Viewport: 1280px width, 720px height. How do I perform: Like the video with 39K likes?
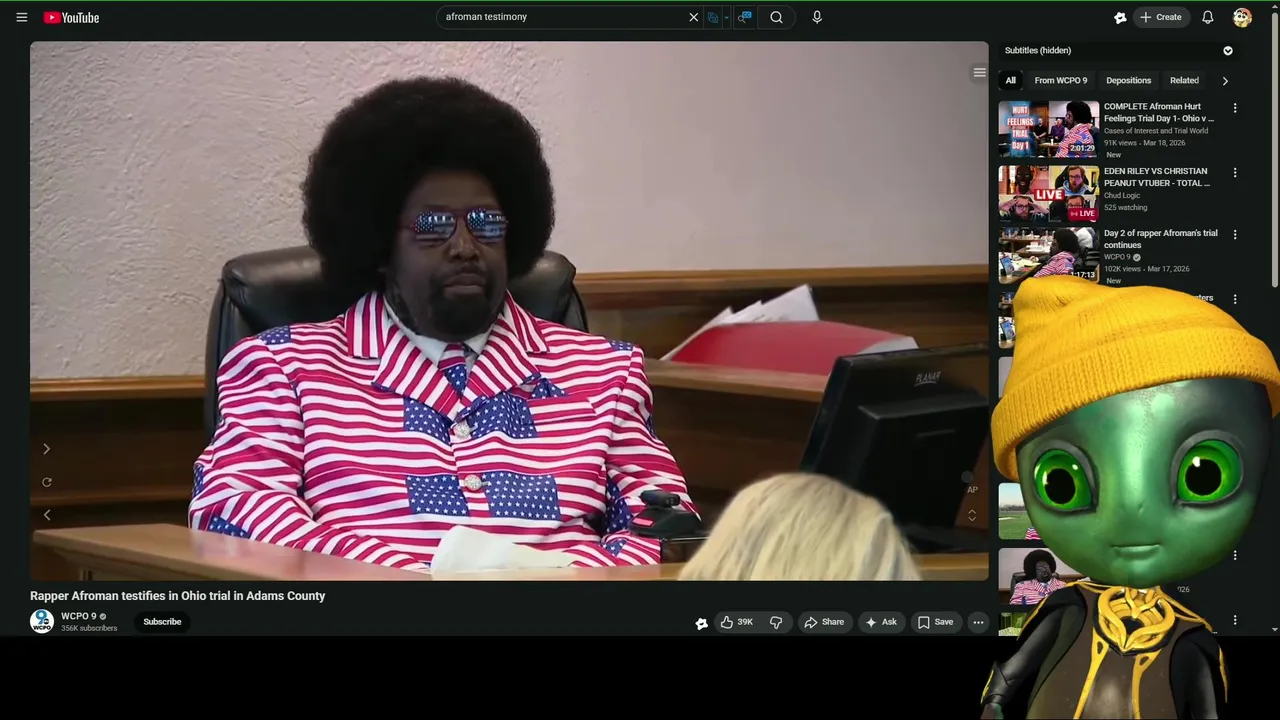click(x=736, y=622)
